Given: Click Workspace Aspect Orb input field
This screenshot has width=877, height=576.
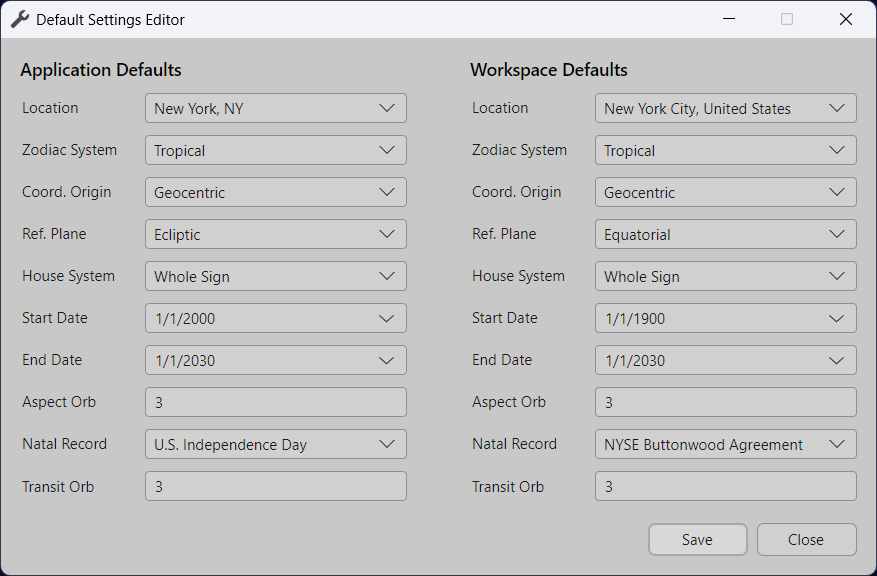Looking at the screenshot, I should (725, 402).
